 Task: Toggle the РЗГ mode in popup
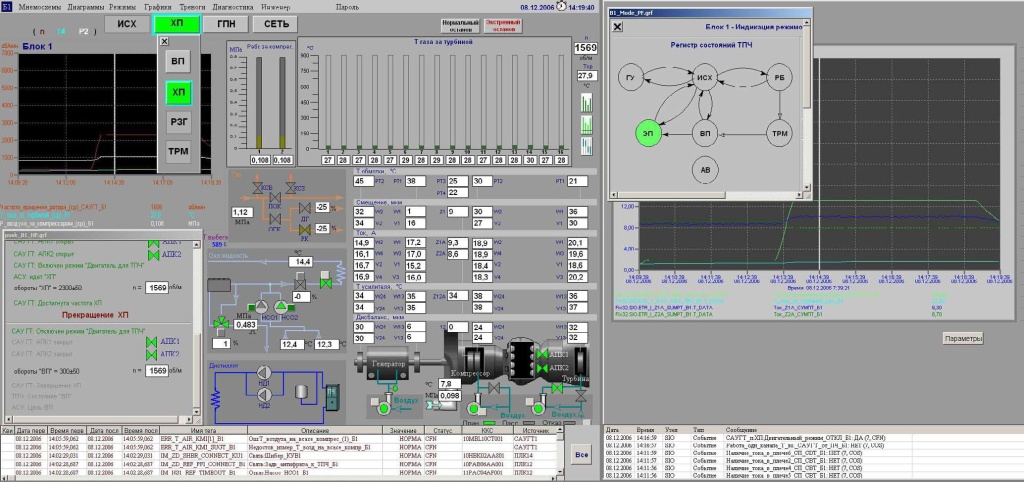pos(178,121)
